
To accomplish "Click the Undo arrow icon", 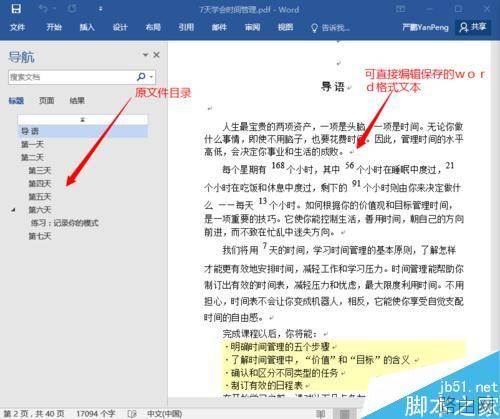I will tap(43, 8).
